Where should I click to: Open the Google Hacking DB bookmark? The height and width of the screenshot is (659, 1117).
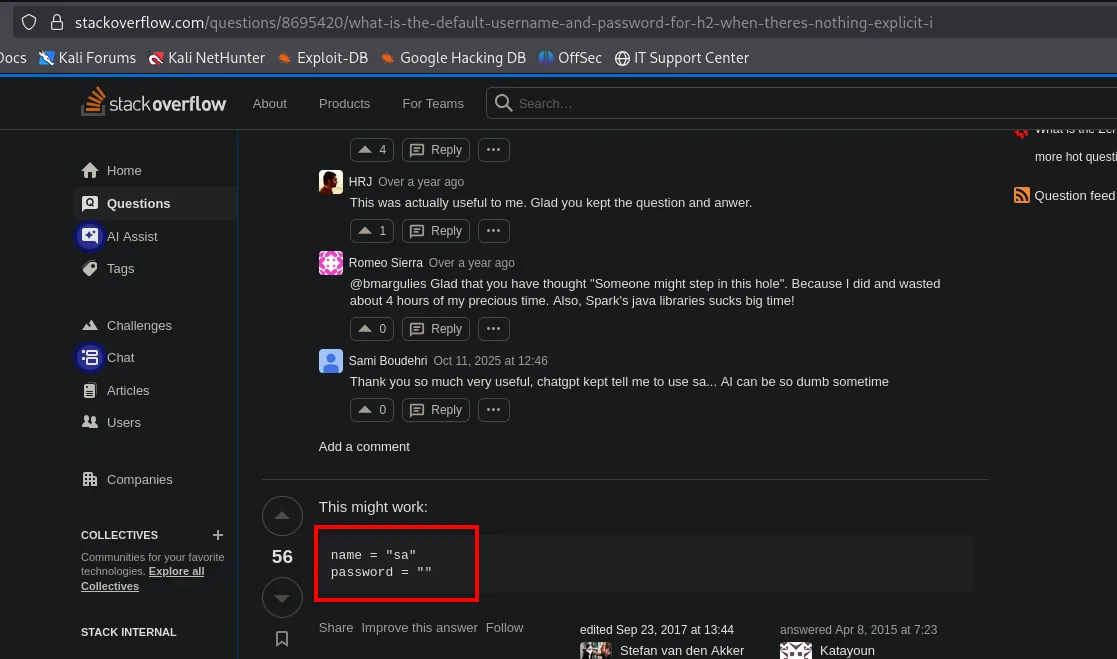click(453, 58)
